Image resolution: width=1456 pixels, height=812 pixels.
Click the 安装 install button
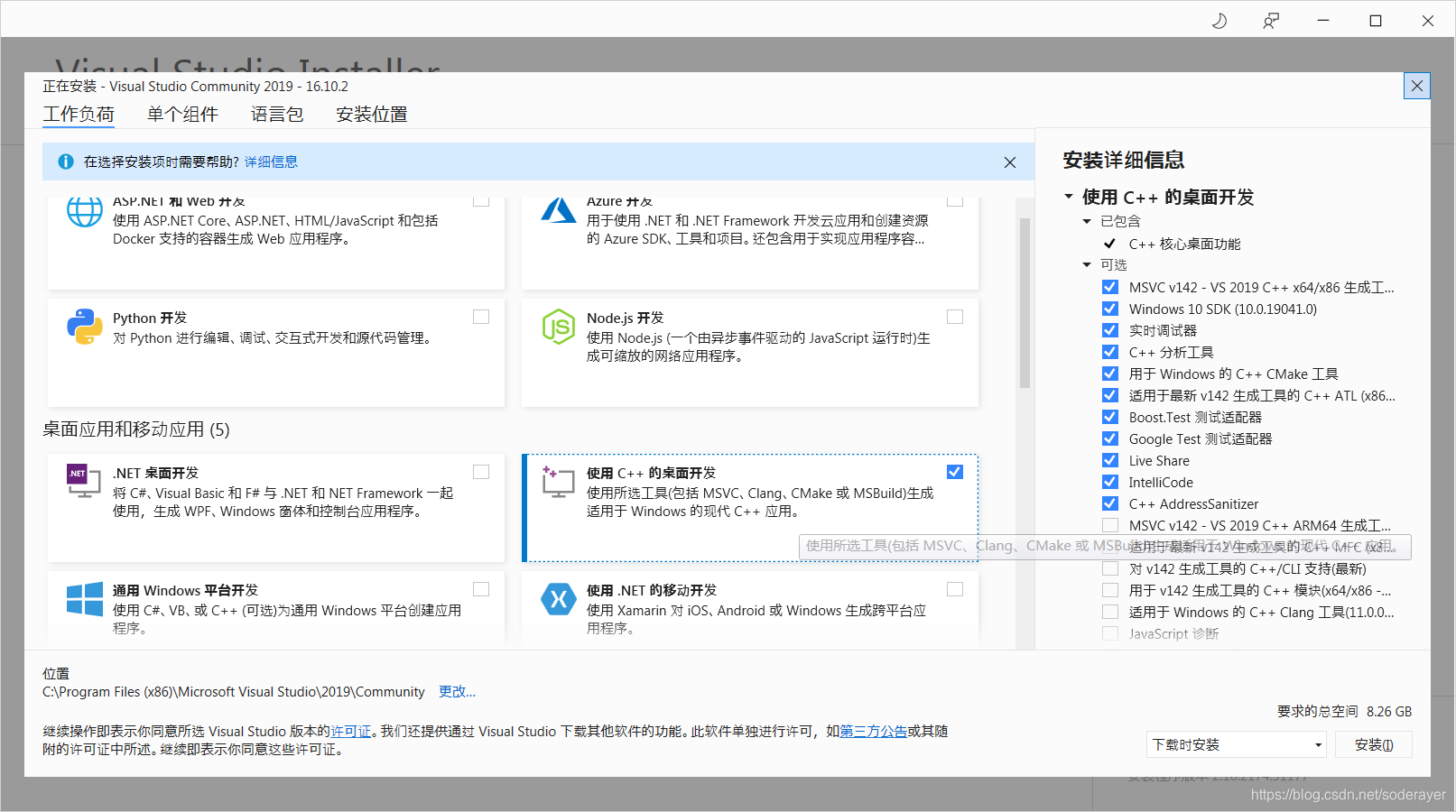pos(1375,744)
